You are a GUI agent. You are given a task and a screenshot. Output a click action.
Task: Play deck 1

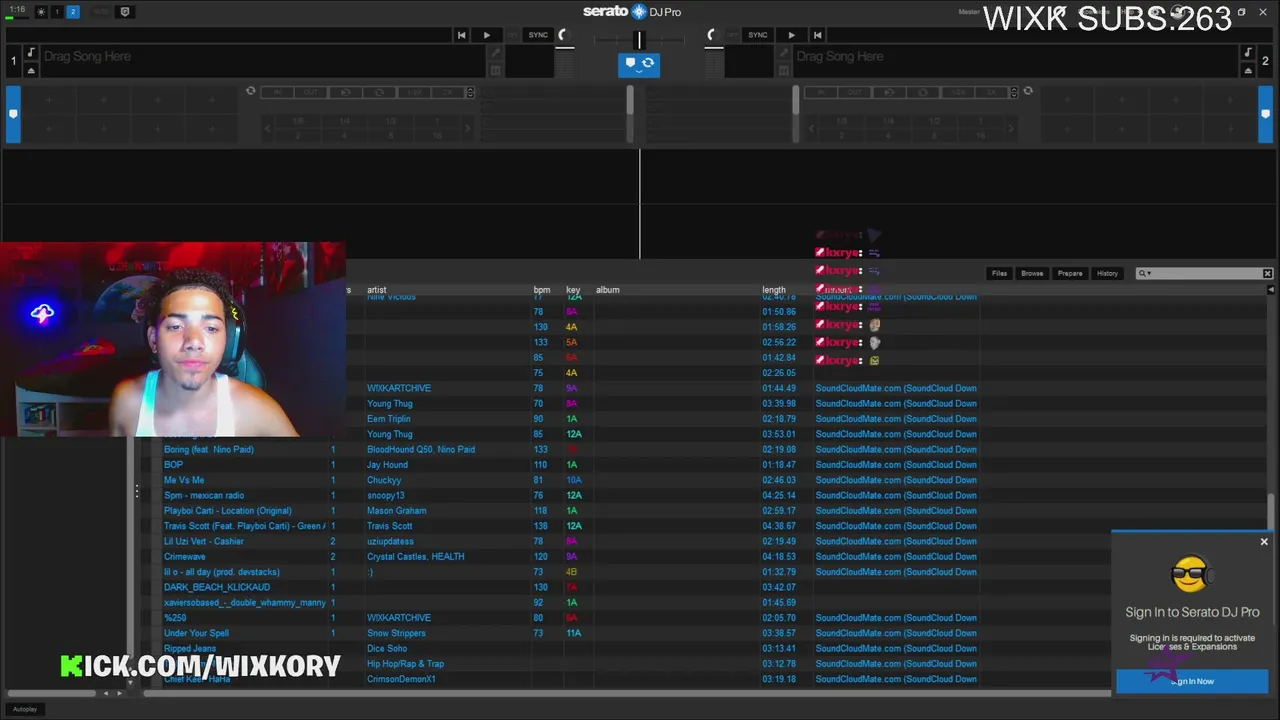coord(487,35)
